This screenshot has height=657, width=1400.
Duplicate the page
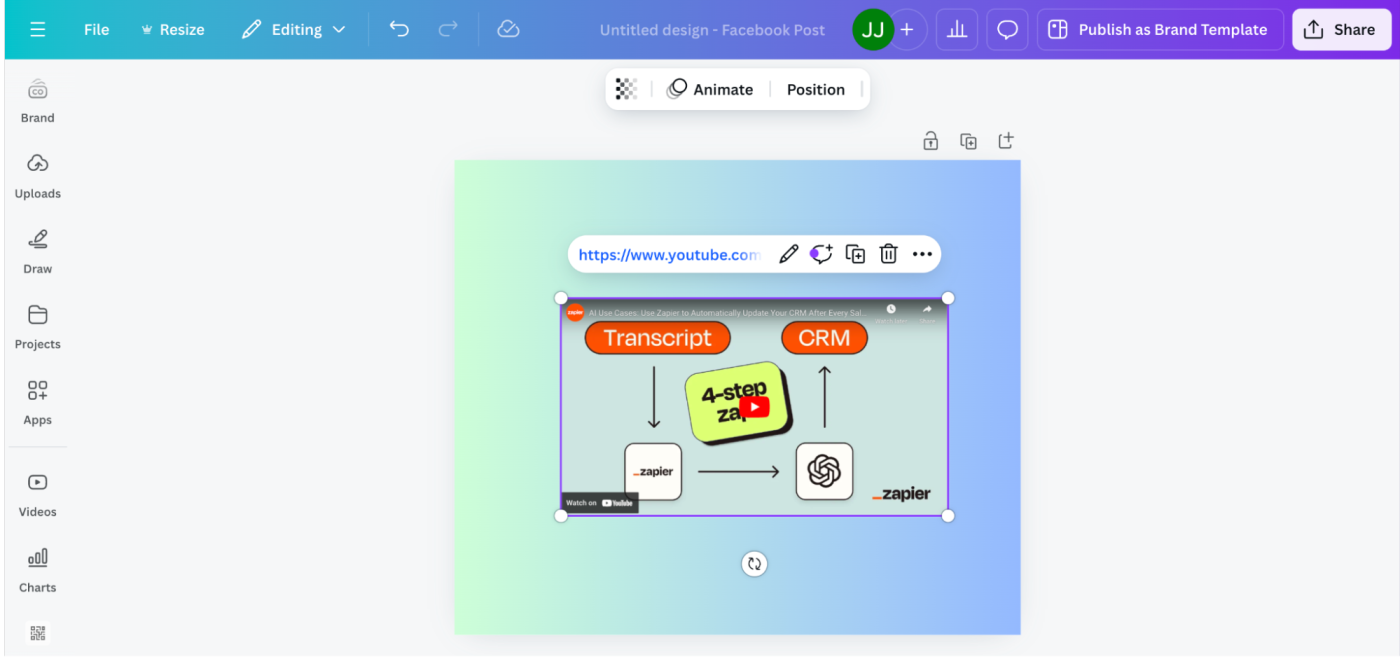(x=968, y=141)
